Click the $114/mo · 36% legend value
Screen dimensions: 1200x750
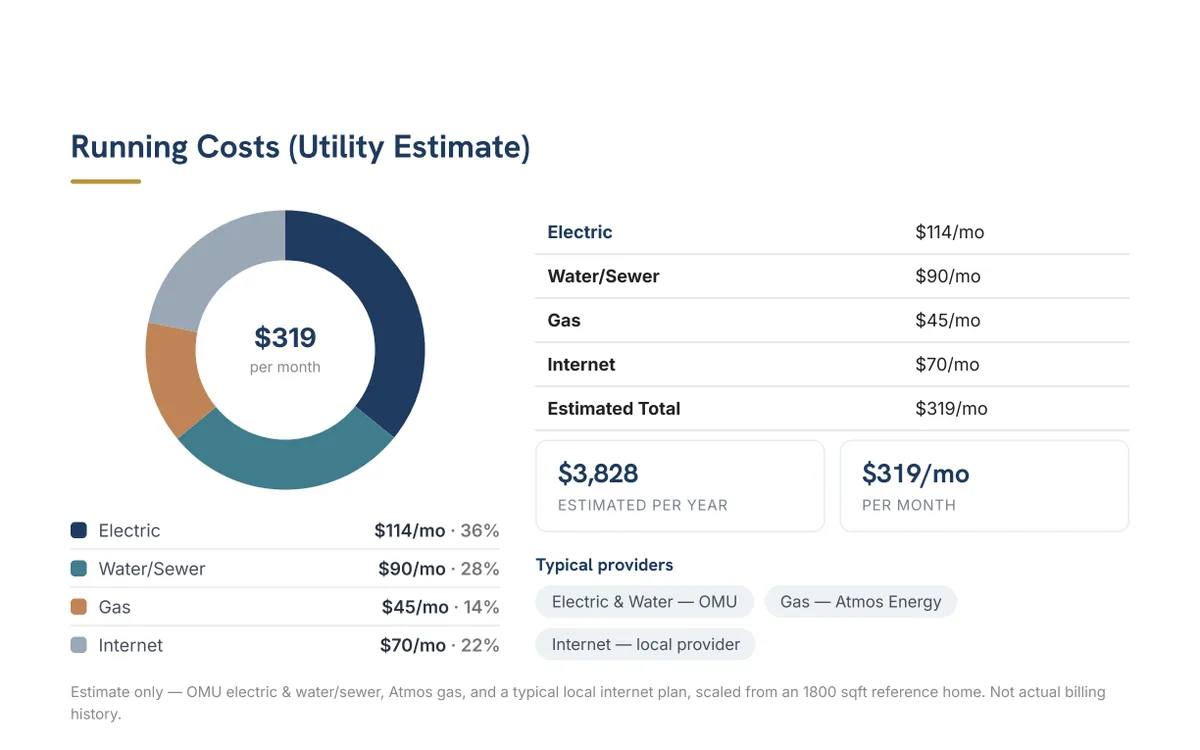[x=437, y=531]
